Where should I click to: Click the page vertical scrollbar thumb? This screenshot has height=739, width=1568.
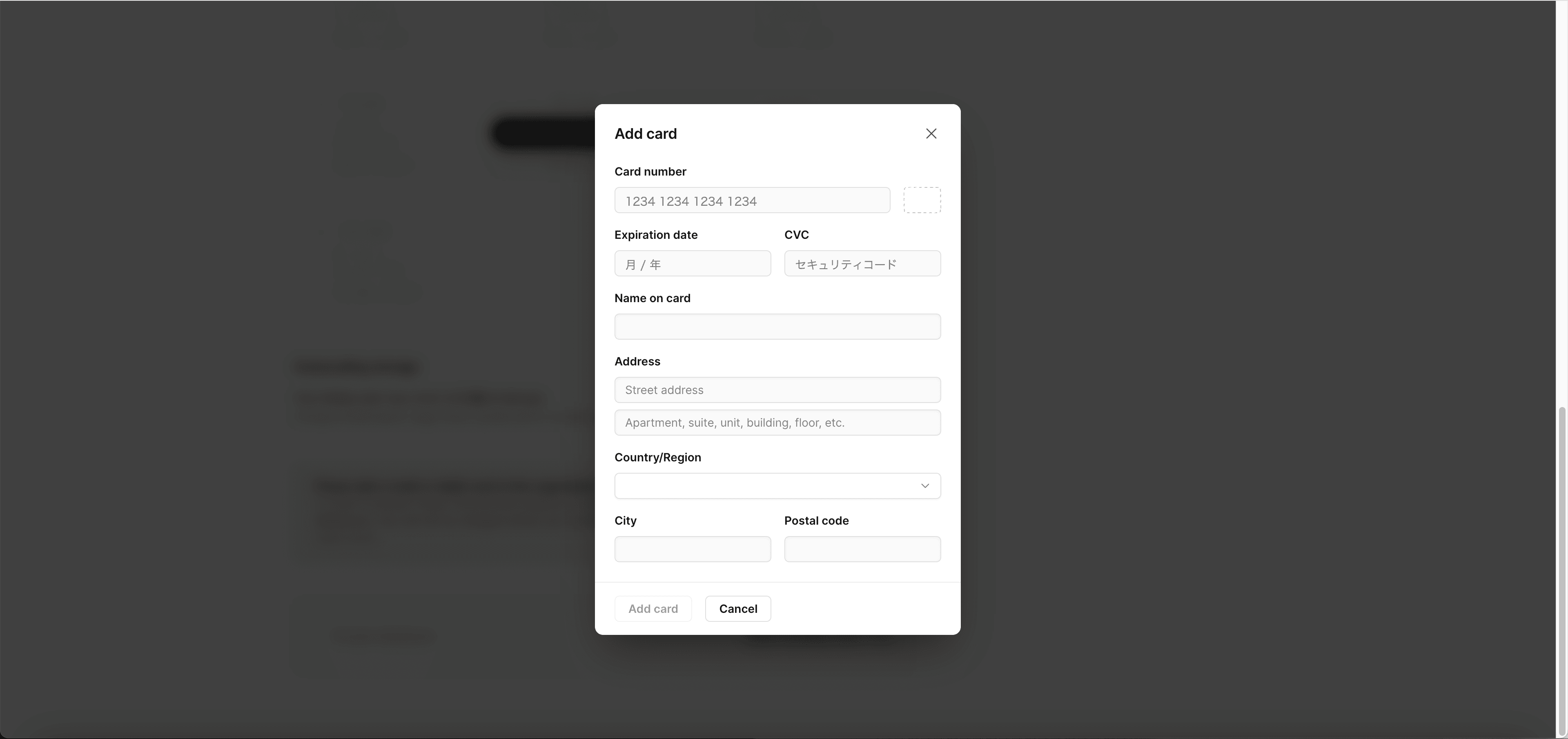point(1562,571)
